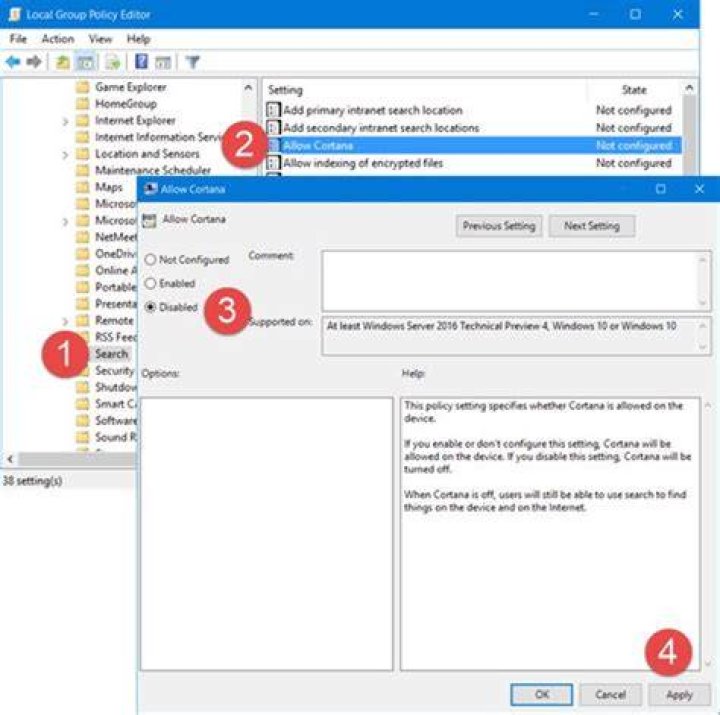Click the tree pane horizontal scroll left arrow
Viewport: 720px width, 715px height.
point(10,458)
